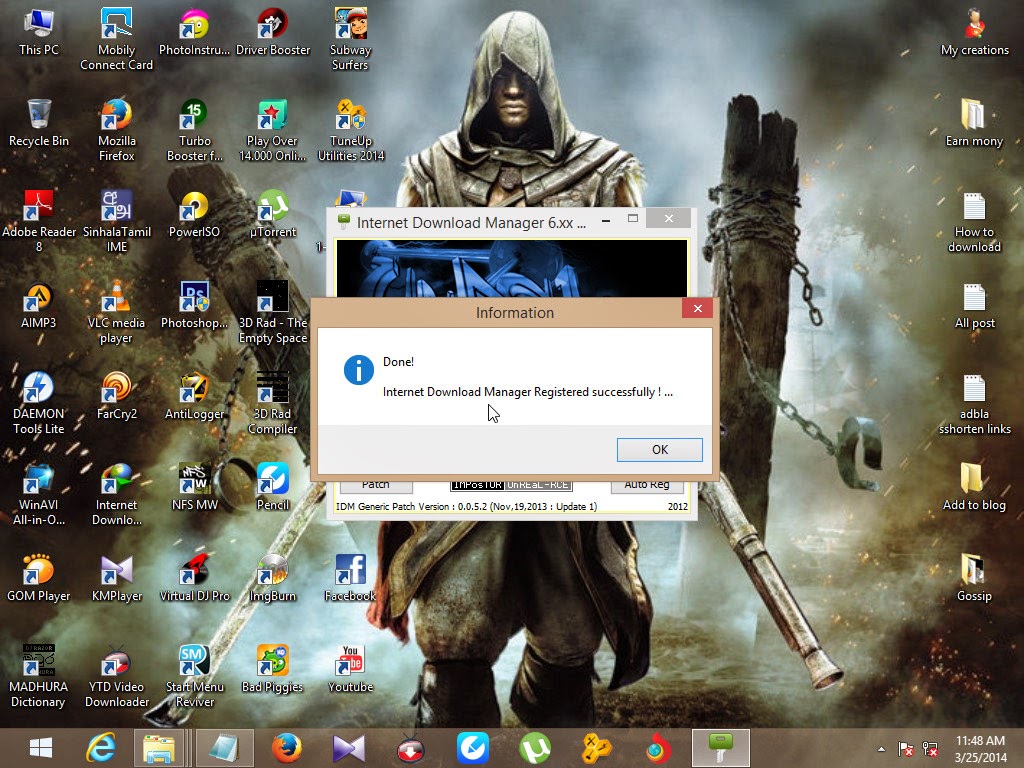
Task: Select SinhalaTamil IME icon
Action: pos(116,221)
